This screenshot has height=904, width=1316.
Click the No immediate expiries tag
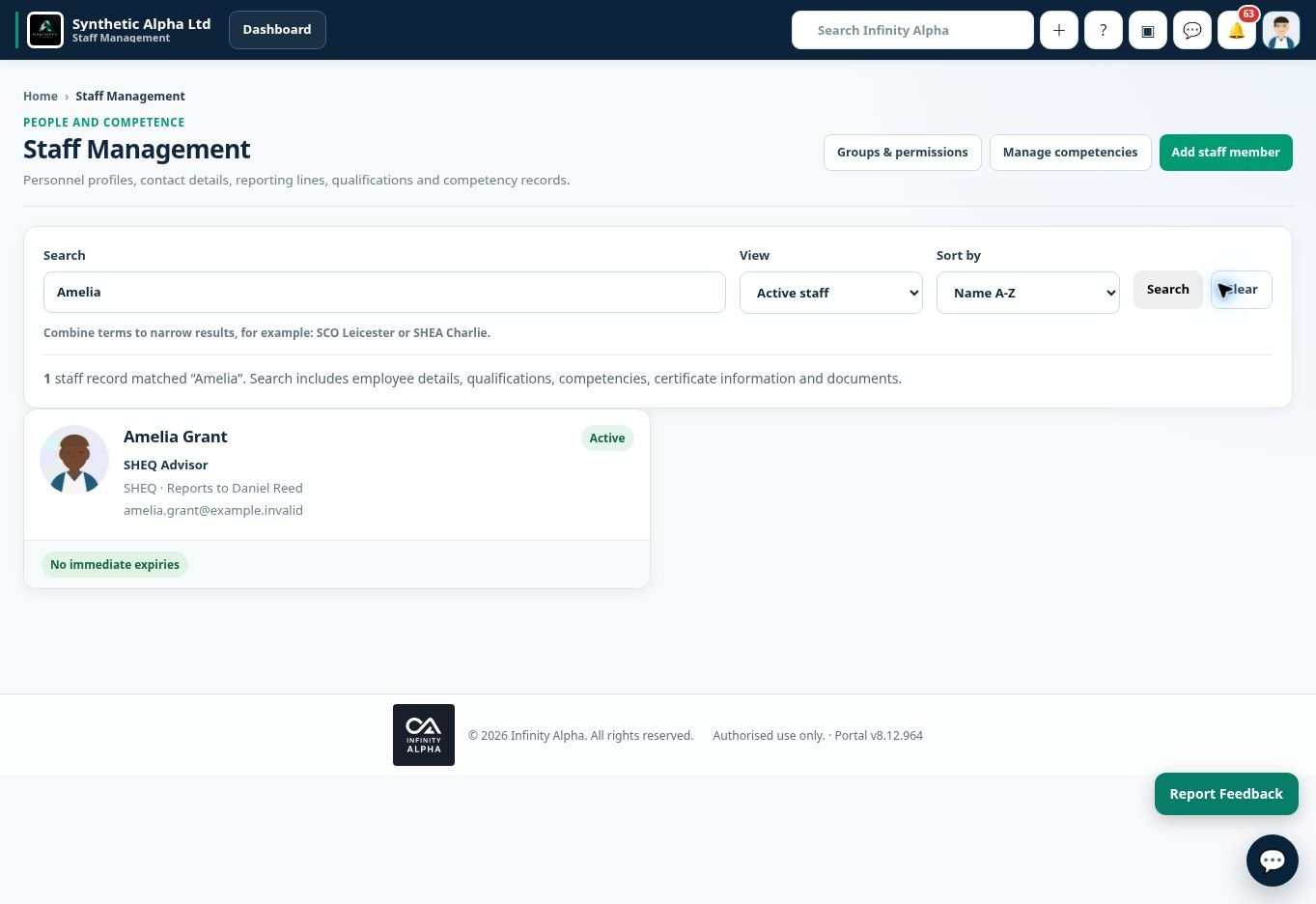tap(115, 564)
